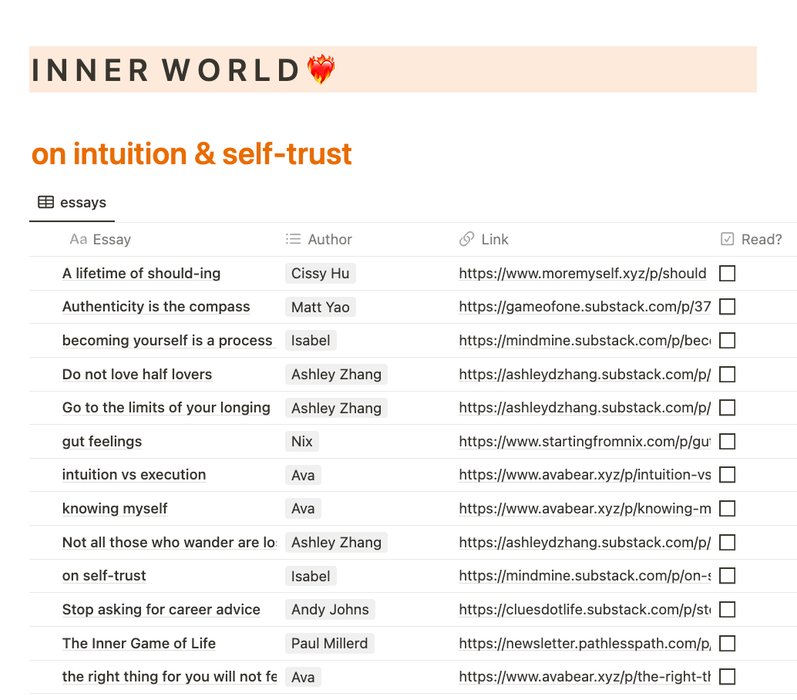The height and width of the screenshot is (700, 797).
Task: Click the INNER WORLD peach highlighted banner
Action: point(393,70)
